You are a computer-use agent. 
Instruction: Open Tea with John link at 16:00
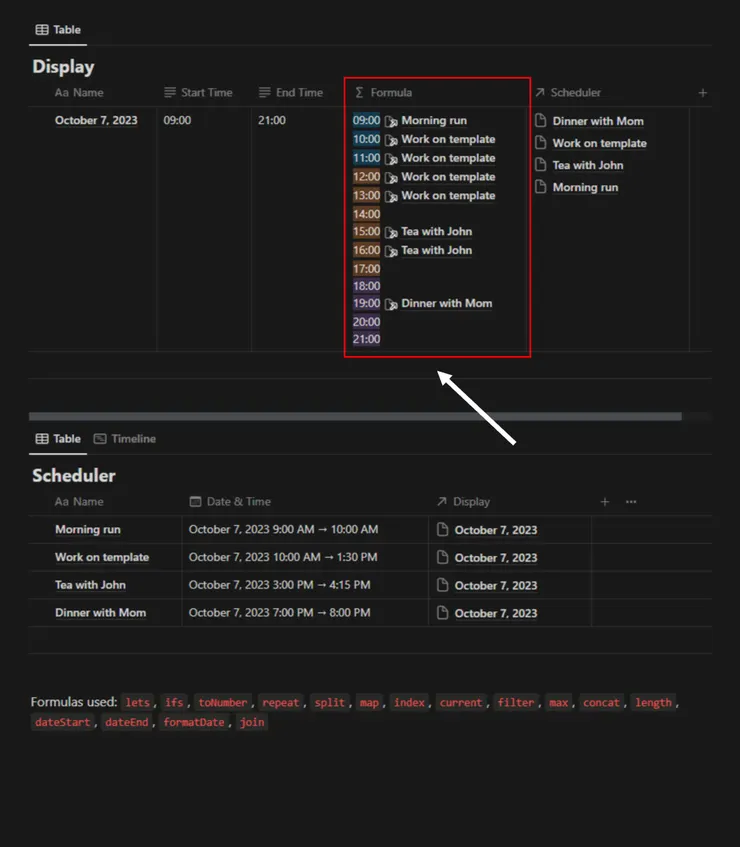(436, 251)
